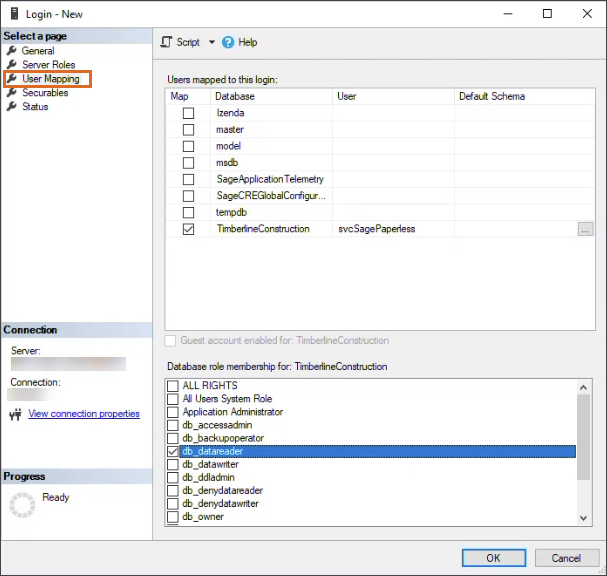Click the wrench icon beside User Mapping
Viewport: 607px width, 576px height.
click(12, 79)
